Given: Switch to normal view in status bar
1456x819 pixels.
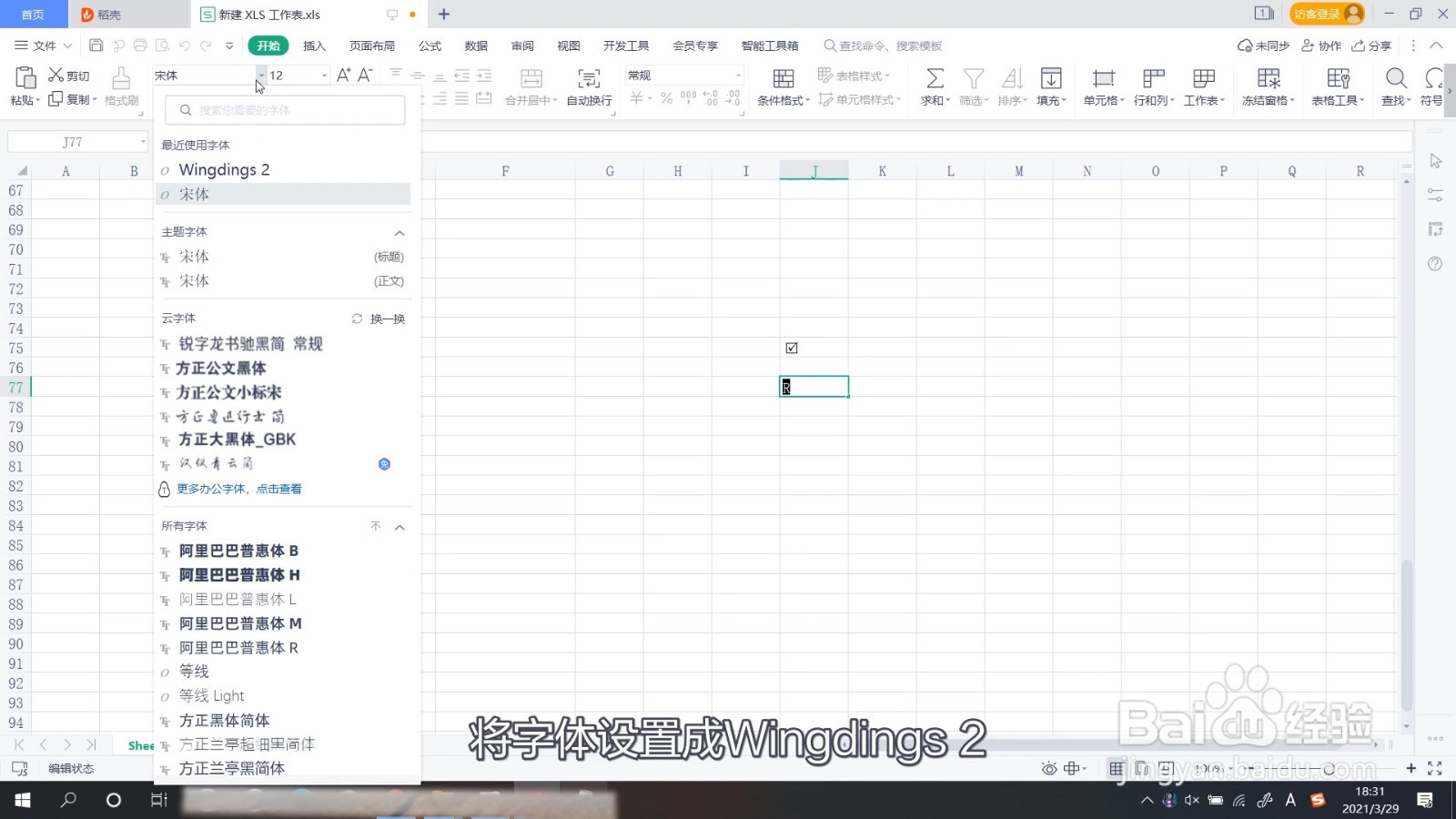Looking at the screenshot, I should tap(1116, 769).
